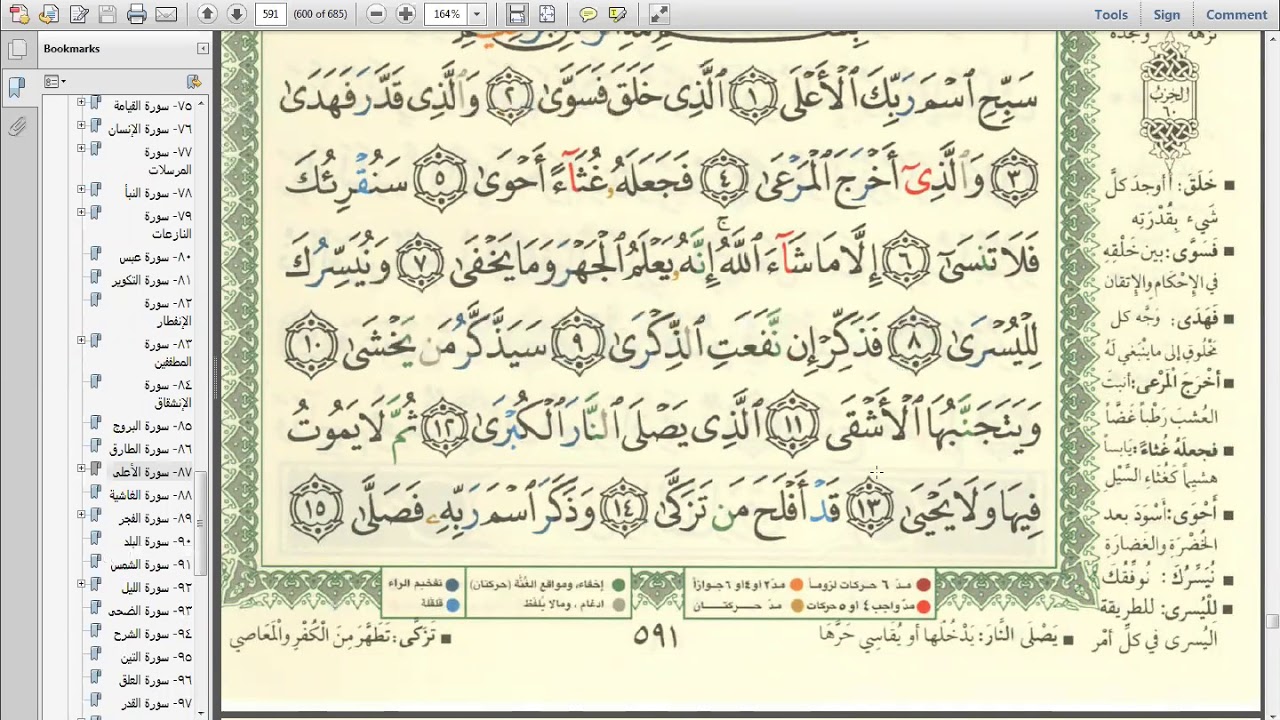1280x720 pixels.
Task: Select bookmark ٩٥ سورة التين
Action: click(155, 657)
